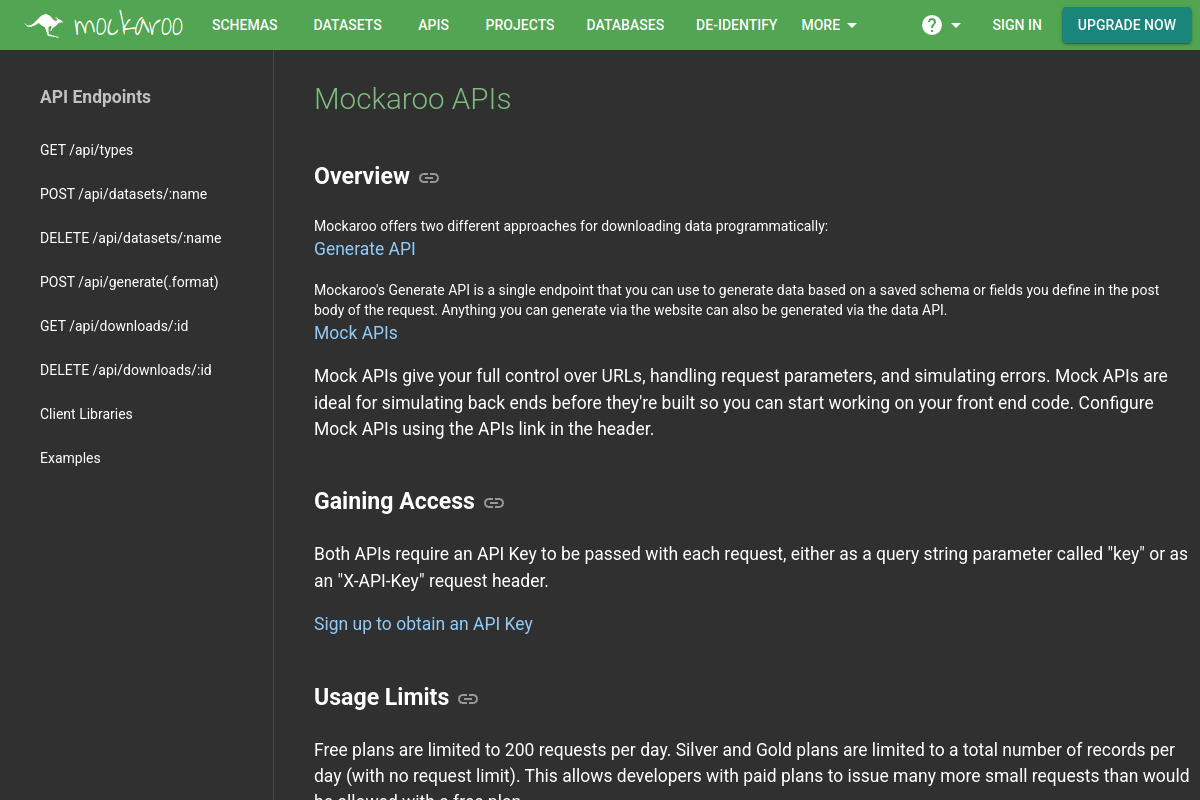
Task: Click the Usage Limits section heading
Action: click(x=381, y=697)
